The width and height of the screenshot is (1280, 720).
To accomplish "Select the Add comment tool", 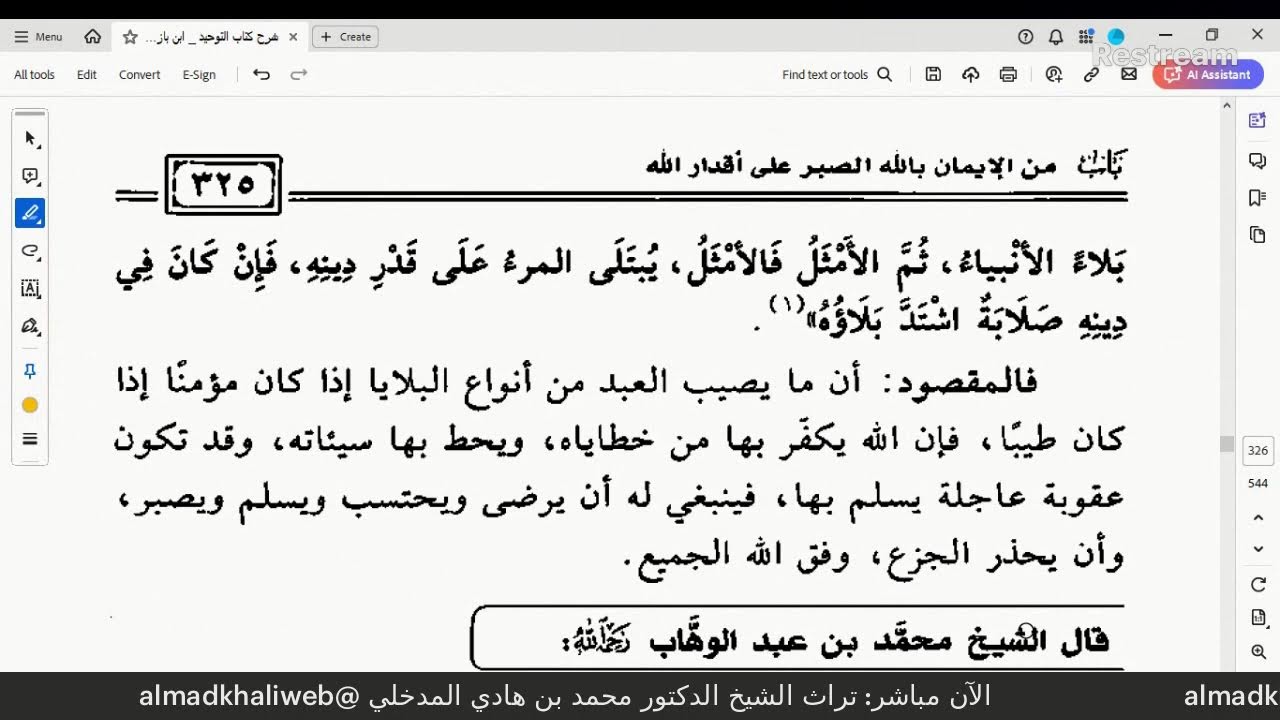I will point(30,176).
